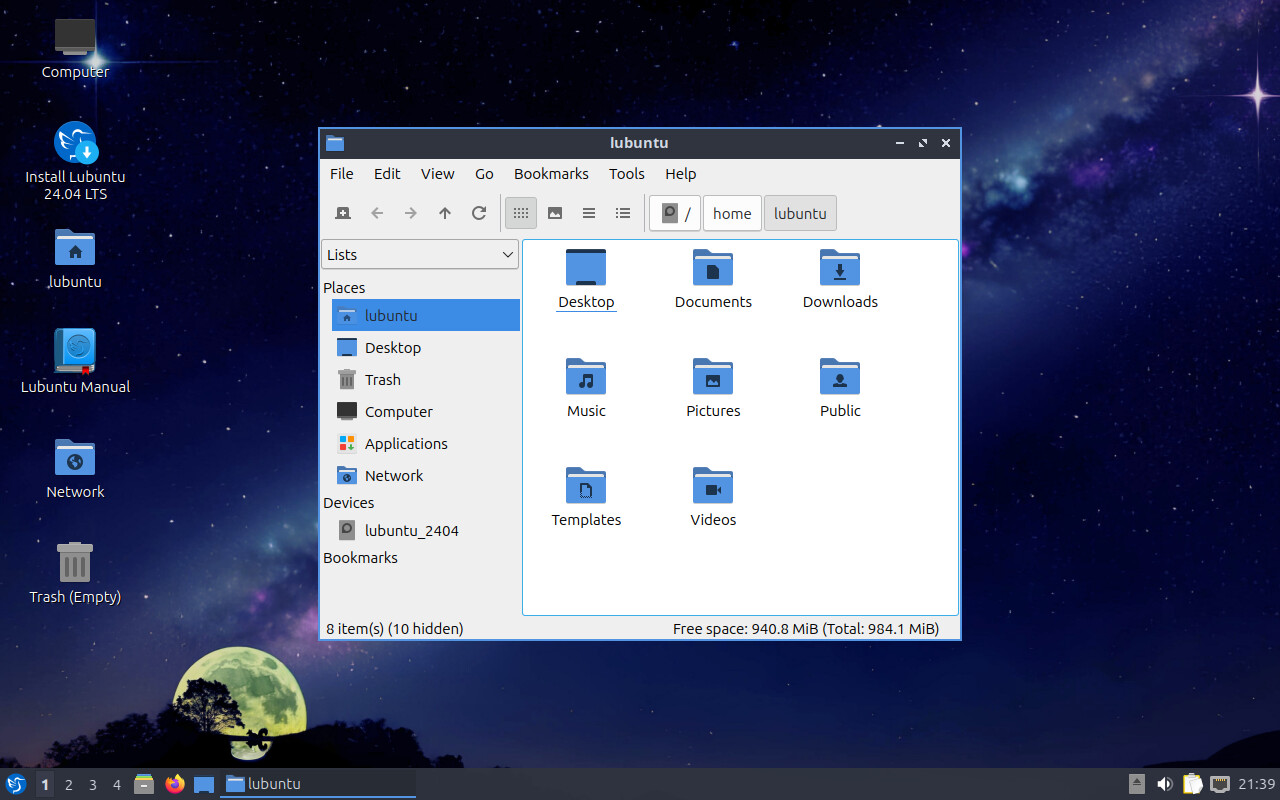Switch to detailed list view mode
Viewport: 1280px width, 800px height.
[x=623, y=213]
